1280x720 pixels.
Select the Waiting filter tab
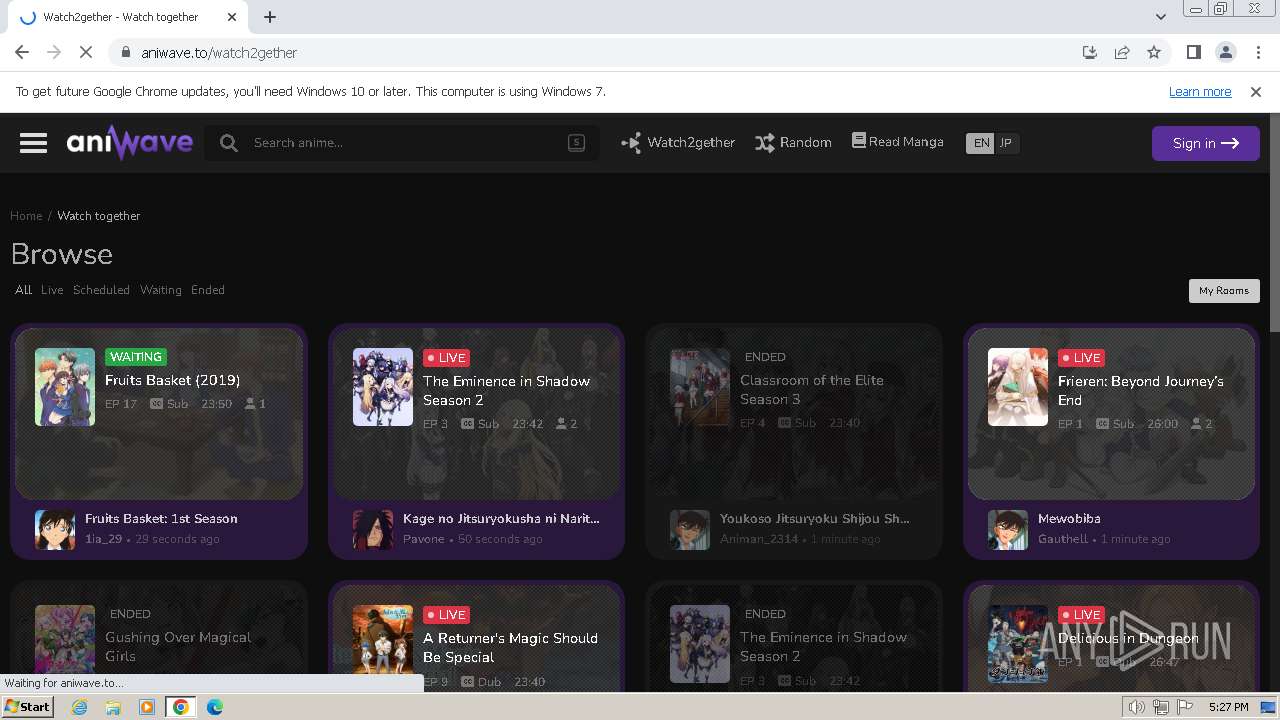point(161,290)
